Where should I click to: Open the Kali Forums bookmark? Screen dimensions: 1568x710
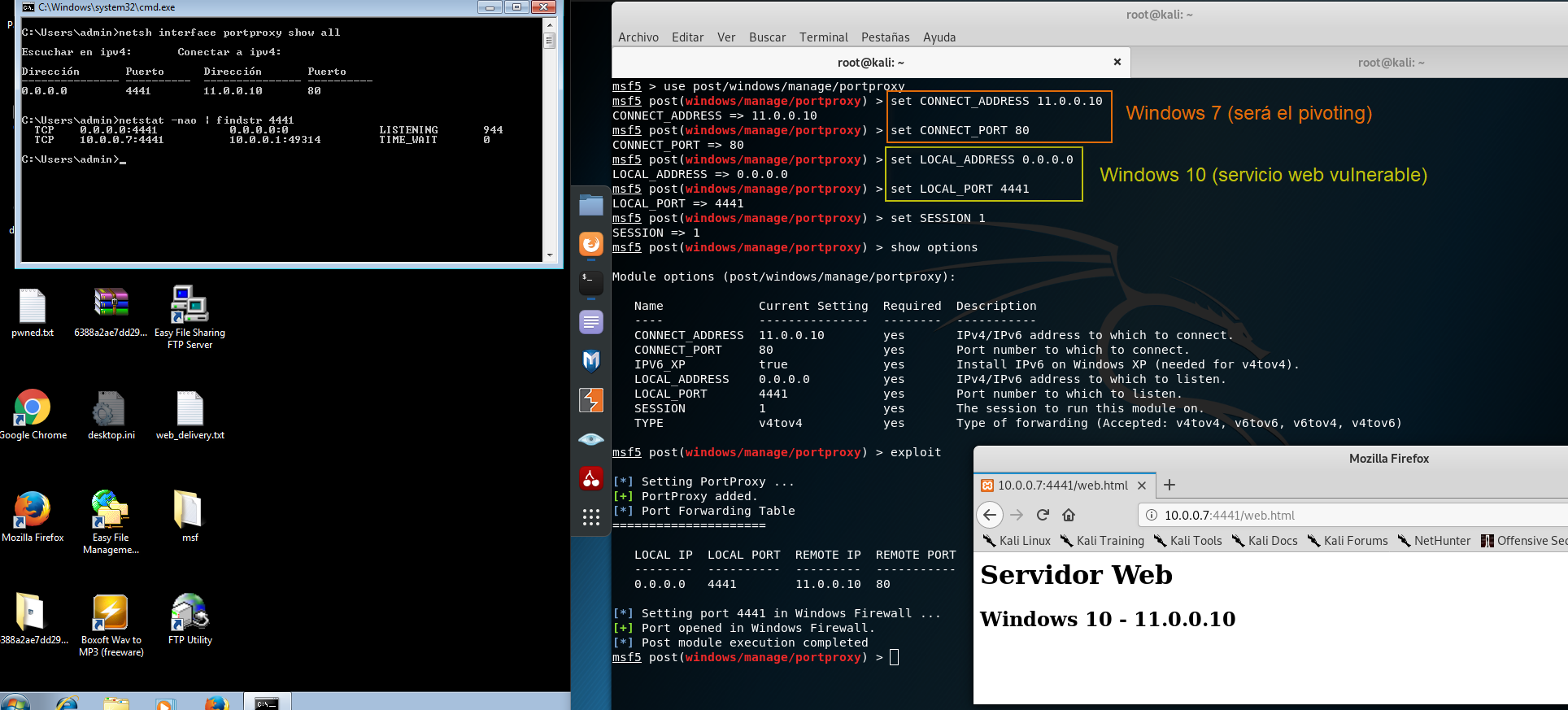pyautogui.click(x=1348, y=541)
